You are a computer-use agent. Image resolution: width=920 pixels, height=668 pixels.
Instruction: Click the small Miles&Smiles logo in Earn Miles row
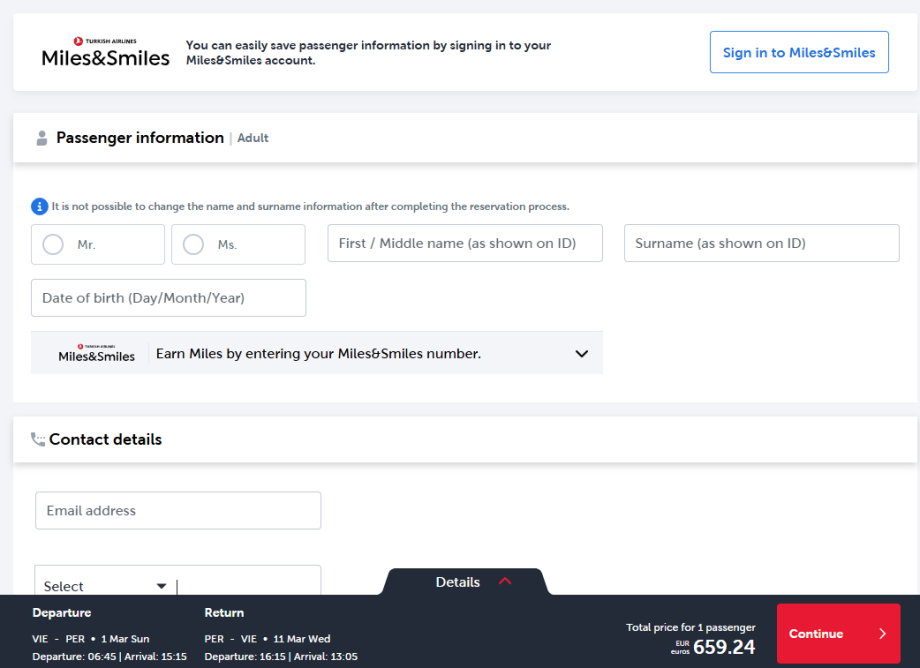coord(96,353)
